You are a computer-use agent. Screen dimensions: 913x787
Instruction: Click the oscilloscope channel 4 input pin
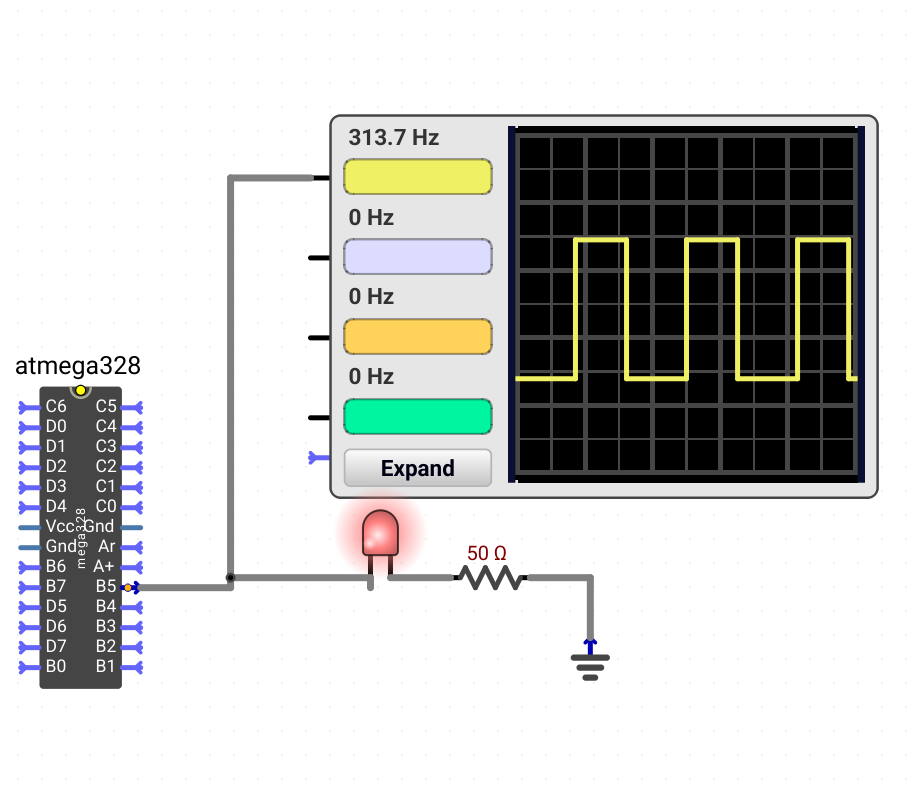(x=319, y=417)
